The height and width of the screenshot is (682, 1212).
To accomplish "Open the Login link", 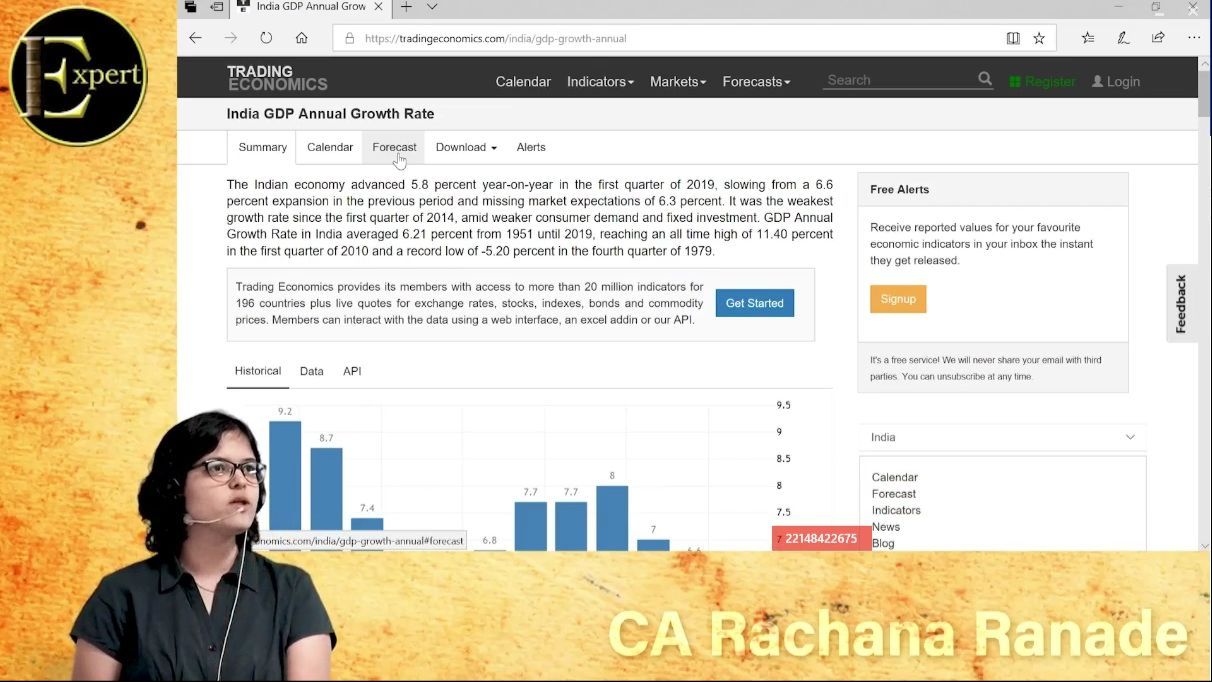I will tap(1116, 82).
